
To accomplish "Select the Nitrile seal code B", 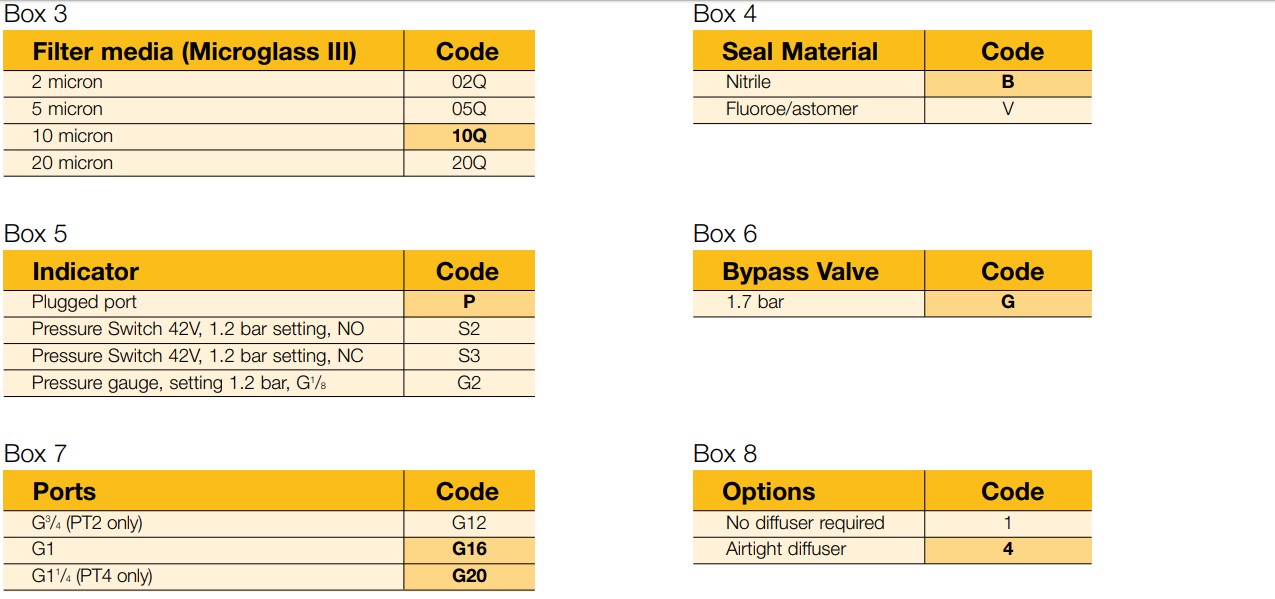I will (1007, 82).
